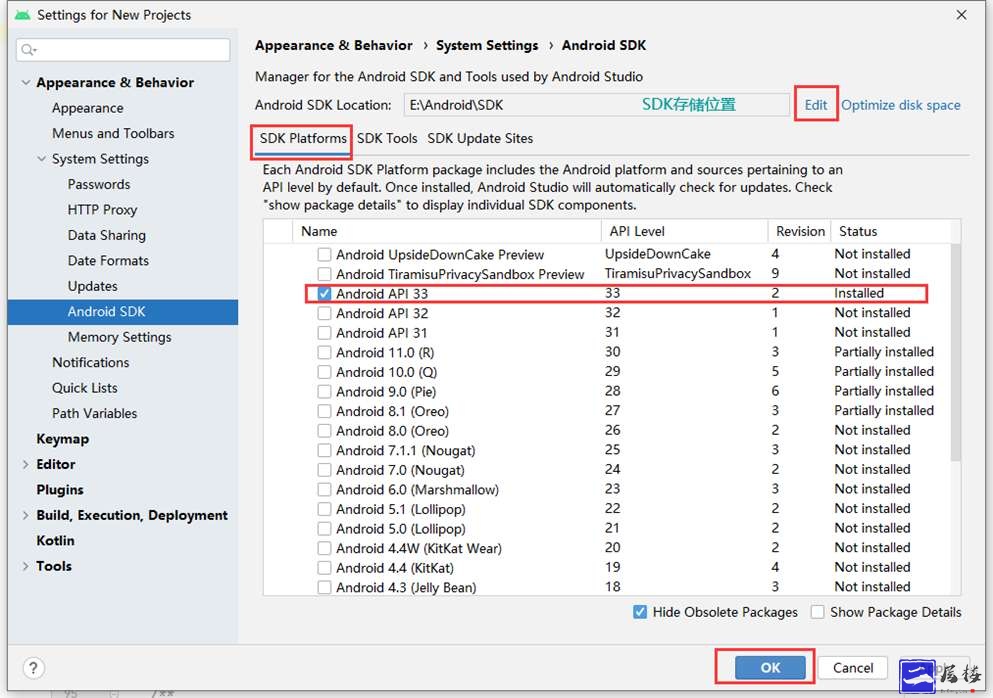Confirm settings with the OK button

[x=770, y=668]
